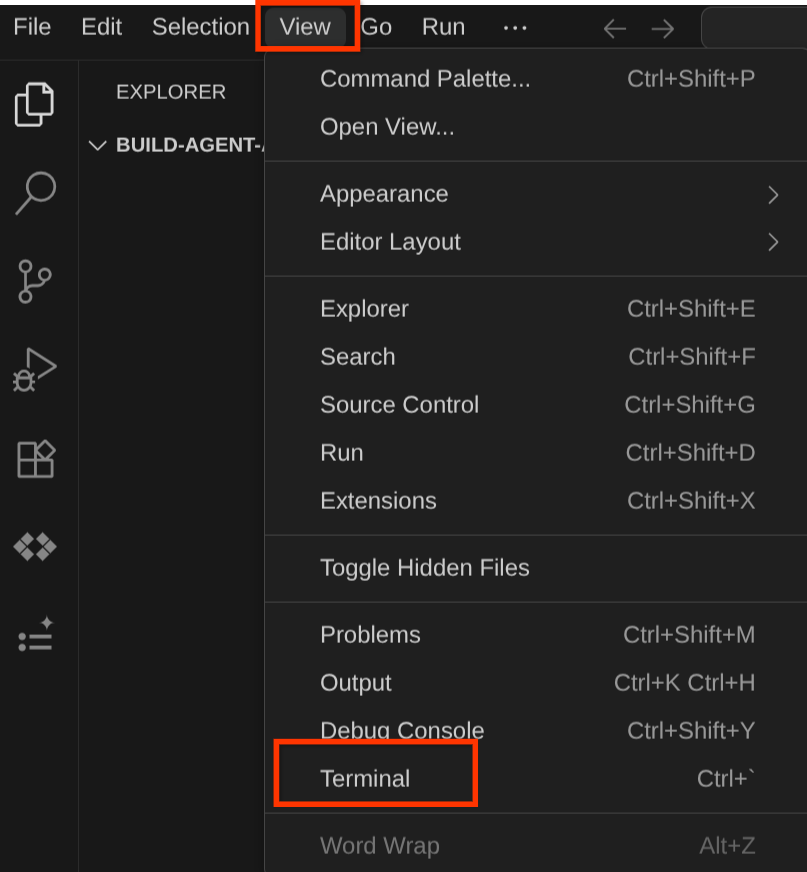Open the Extensions marketplace icon
Image resolution: width=807 pixels, height=872 pixels.
tap(36, 459)
